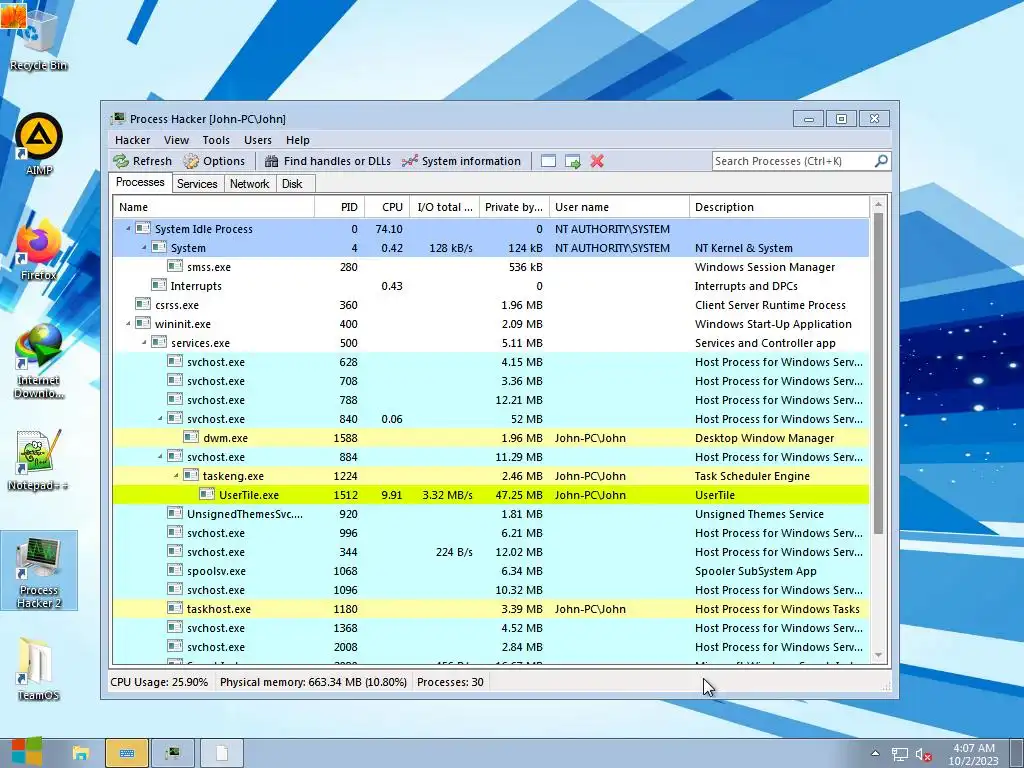This screenshot has width=1024, height=768.
Task: Open the View menu
Action: click(x=176, y=140)
